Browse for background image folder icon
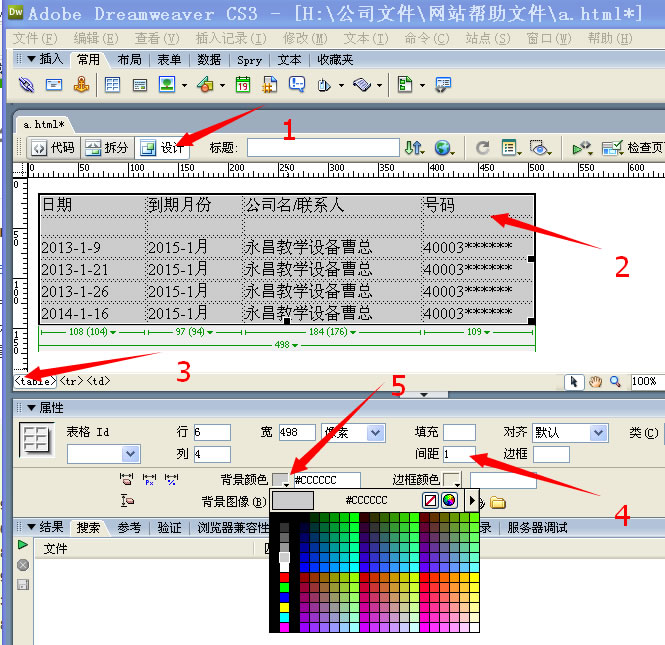The image size is (665, 645). click(x=498, y=503)
